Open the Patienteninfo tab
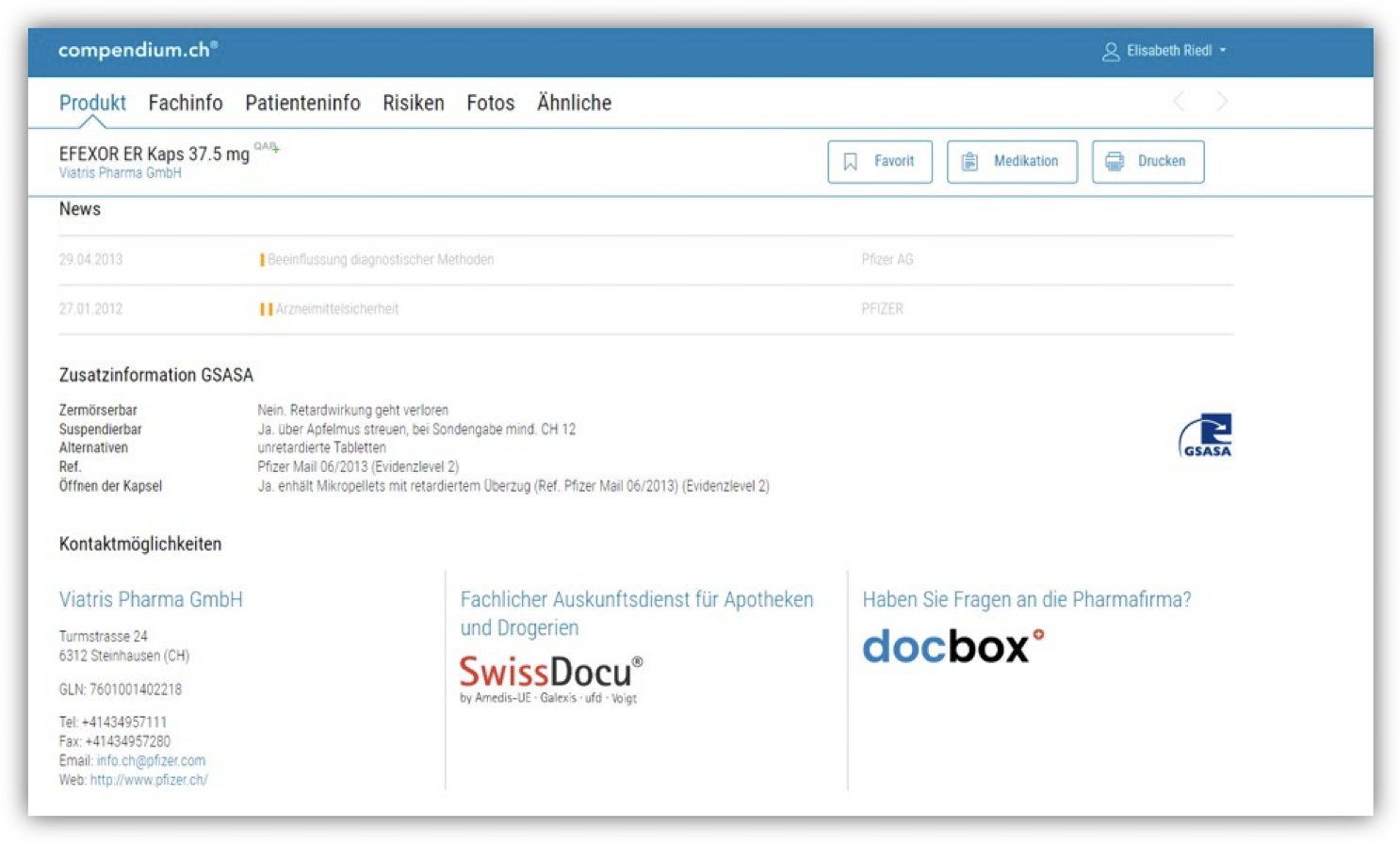 (302, 103)
